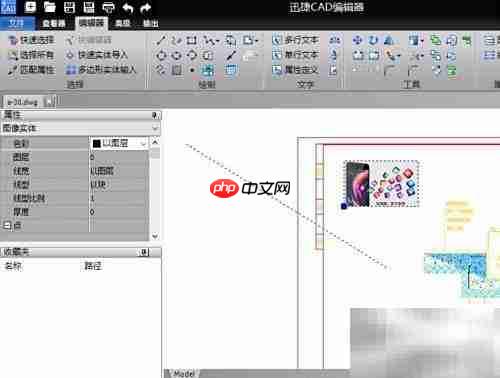Click the blue grip handle on the image
The height and width of the screenshot is (378, 500).
coord(344,206)
